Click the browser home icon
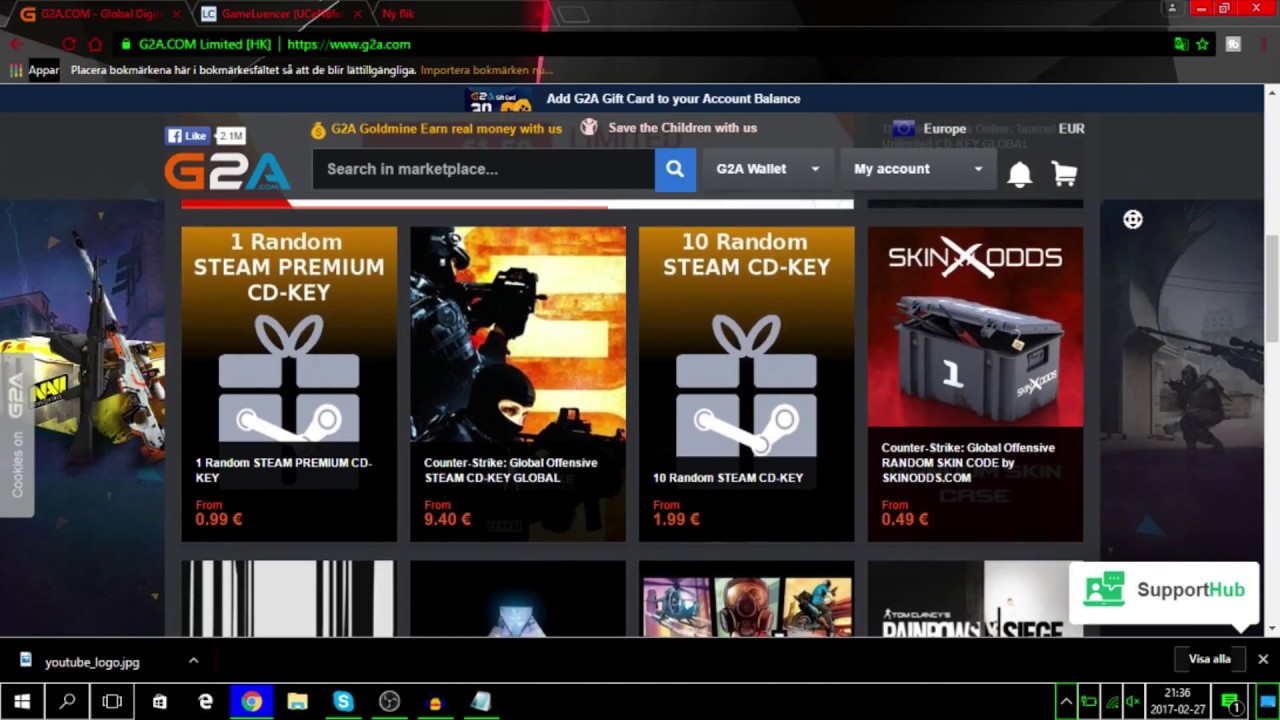This screenshot has height=720, width=1280. pos(95,44)
